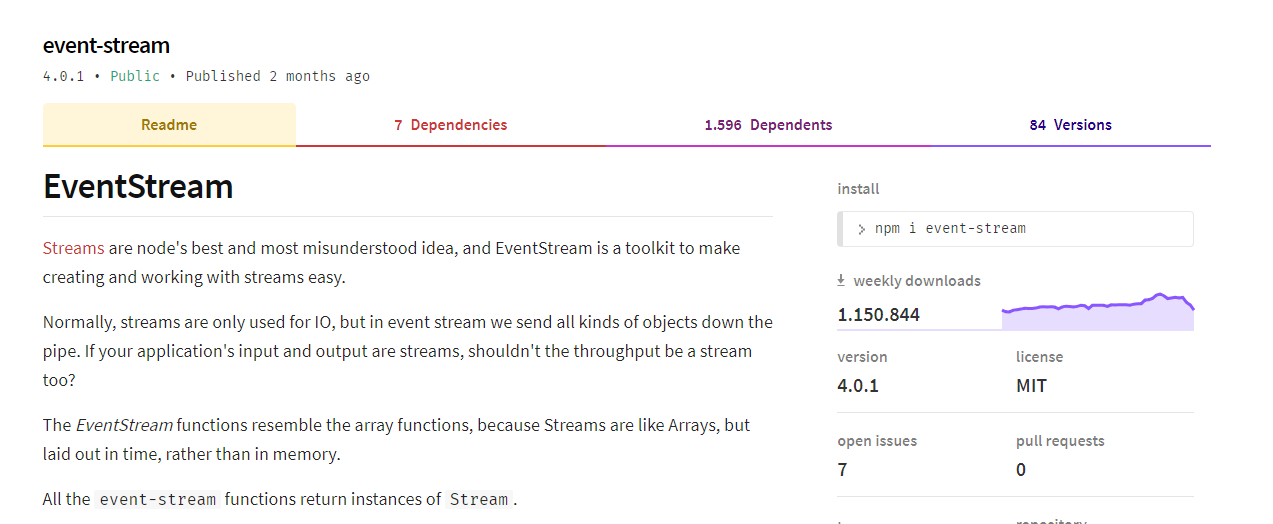This screenshot has height=524, width=1273.
Task: Click the weekly downloads arrow icon
Action: [x=841, y=281]
